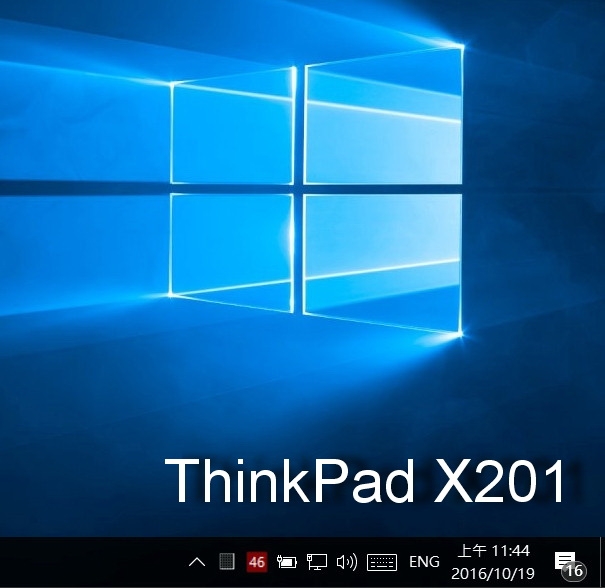Image resolution: width=605 pixels, height=588 pixels.
Task: Click the speaker volume icon
Action: [x=347, y=562]
